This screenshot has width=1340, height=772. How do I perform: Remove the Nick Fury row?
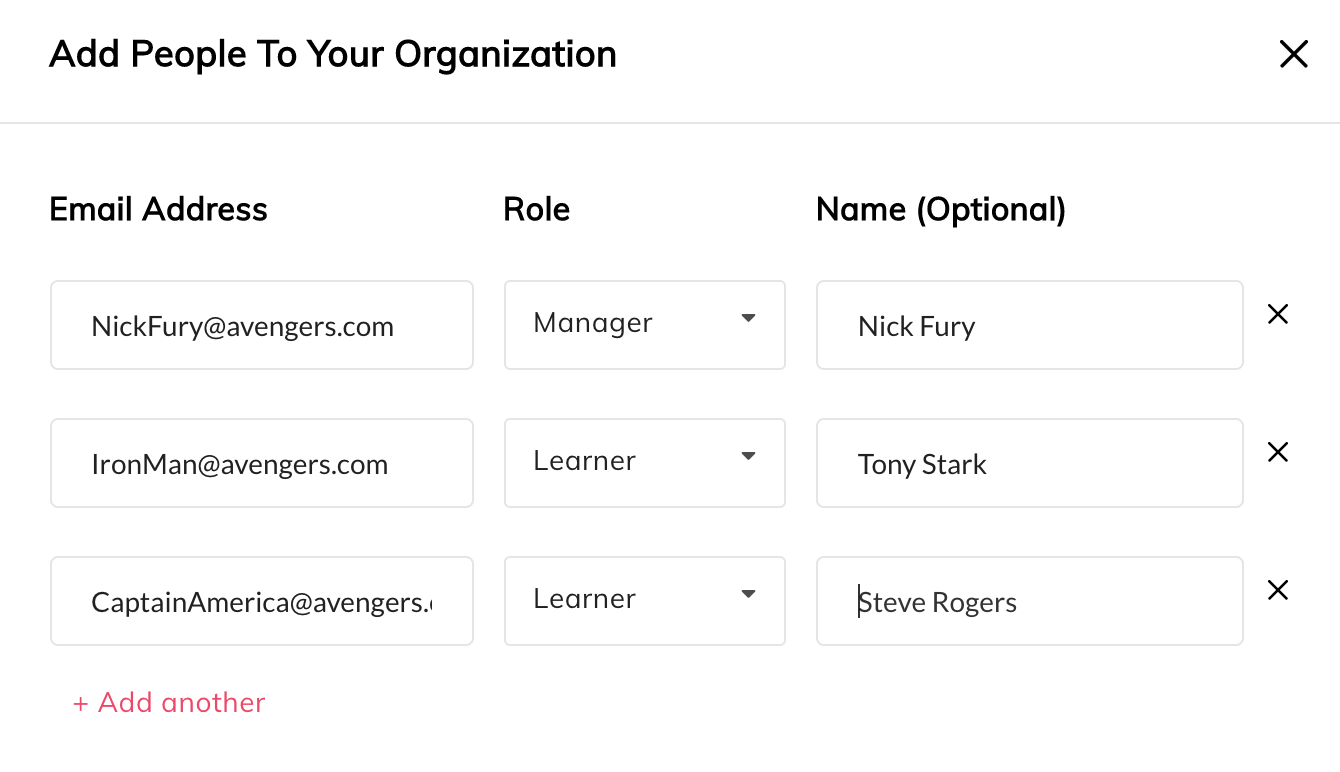pos(1277,315)
